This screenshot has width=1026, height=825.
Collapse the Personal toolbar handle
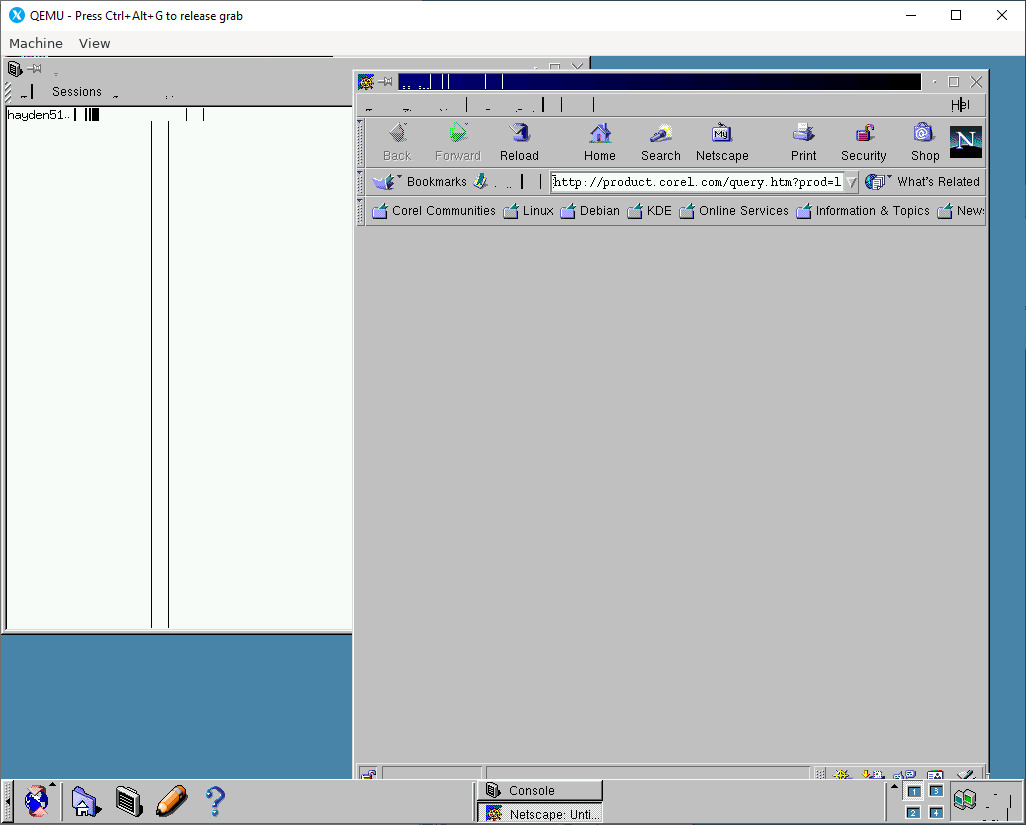coord(360,211)
